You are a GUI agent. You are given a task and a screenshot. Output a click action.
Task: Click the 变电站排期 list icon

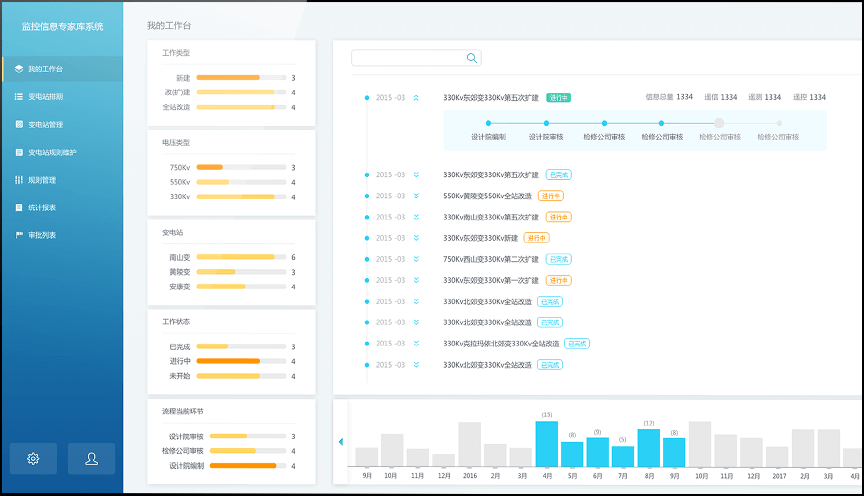(19, 97)
